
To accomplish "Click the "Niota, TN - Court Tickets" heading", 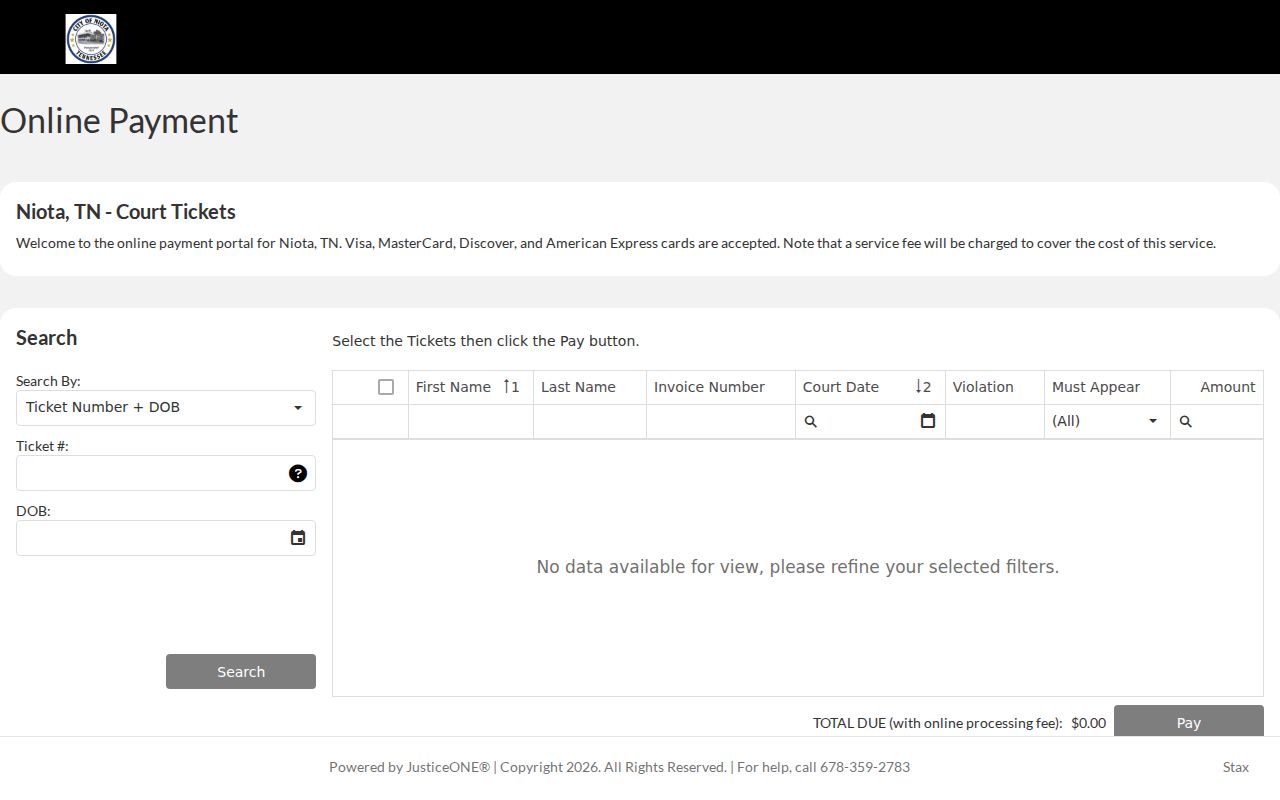I will click(126, 212).
